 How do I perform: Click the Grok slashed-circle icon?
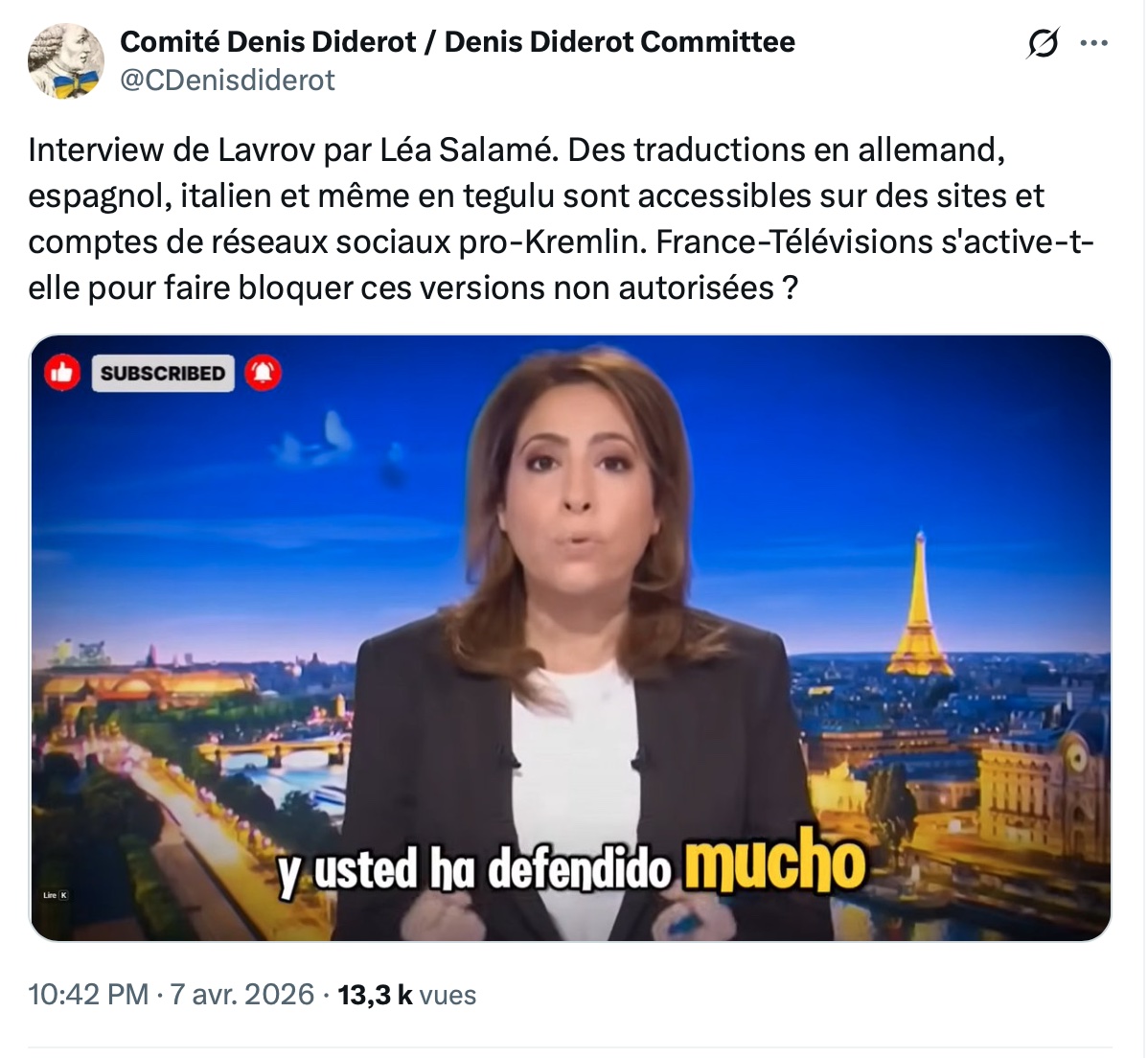pos(1042,43)
